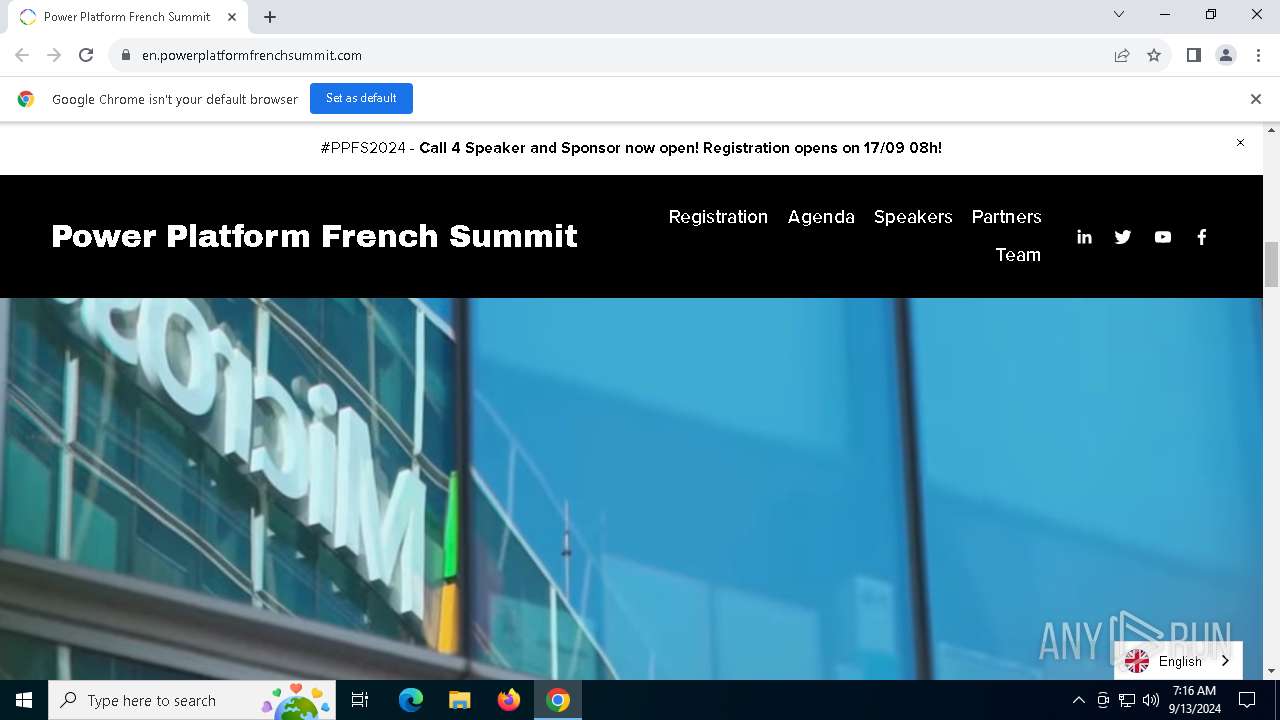Open the Registration menu item

pyautogui.click(x=718, y=217)
